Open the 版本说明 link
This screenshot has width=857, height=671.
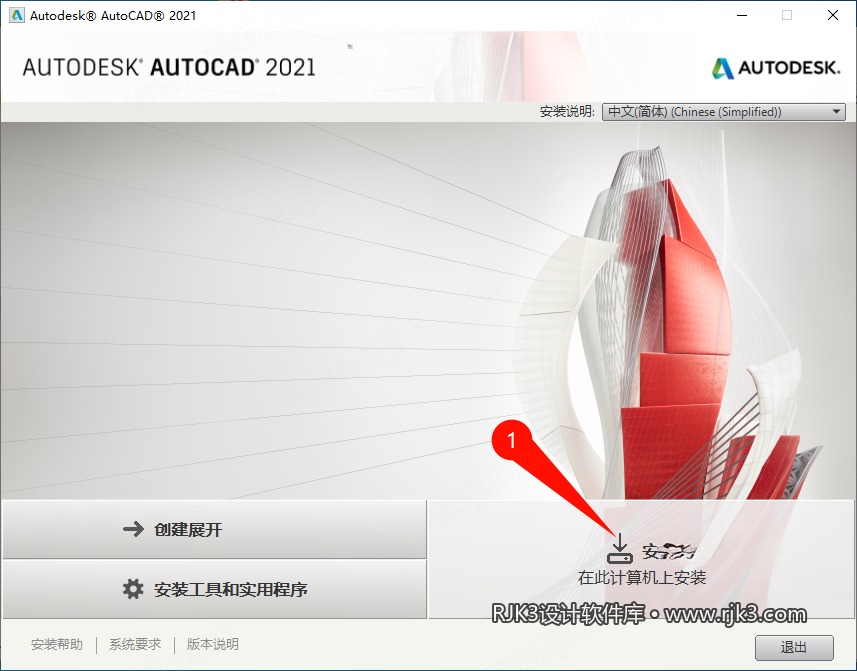213,644
